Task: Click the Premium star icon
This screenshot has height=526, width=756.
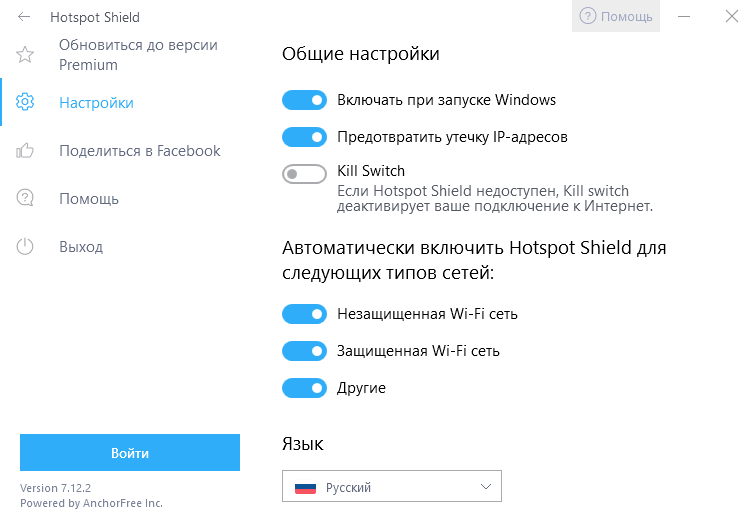Action: pos(26,55)
